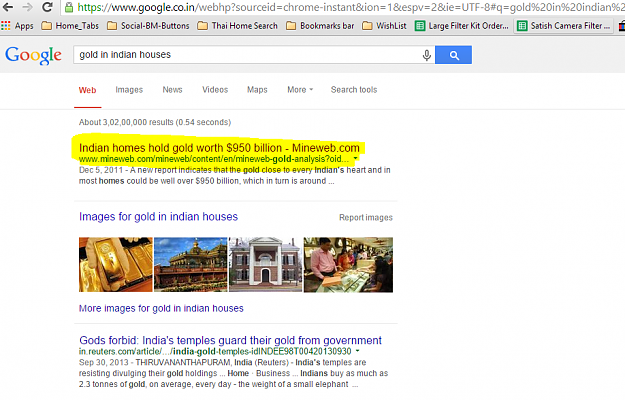Click the green HTTPS padlock icon
The width and height of the screenshot is (625, 400).
[69, 7]
